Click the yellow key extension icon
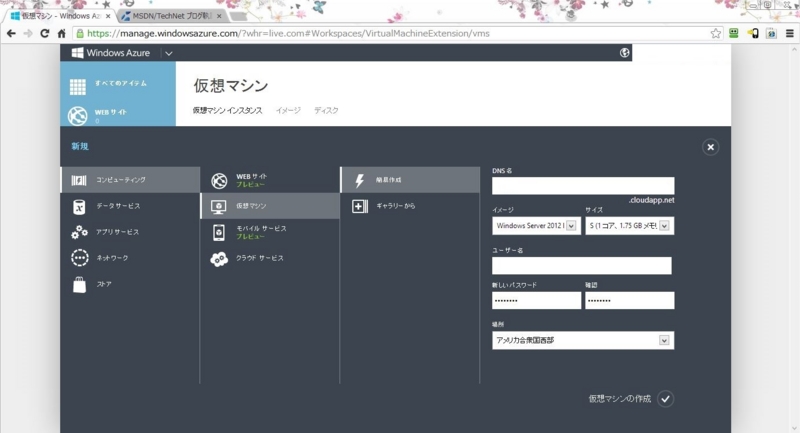The height and width of the screenshot is (433, 800). pos(753,34)
